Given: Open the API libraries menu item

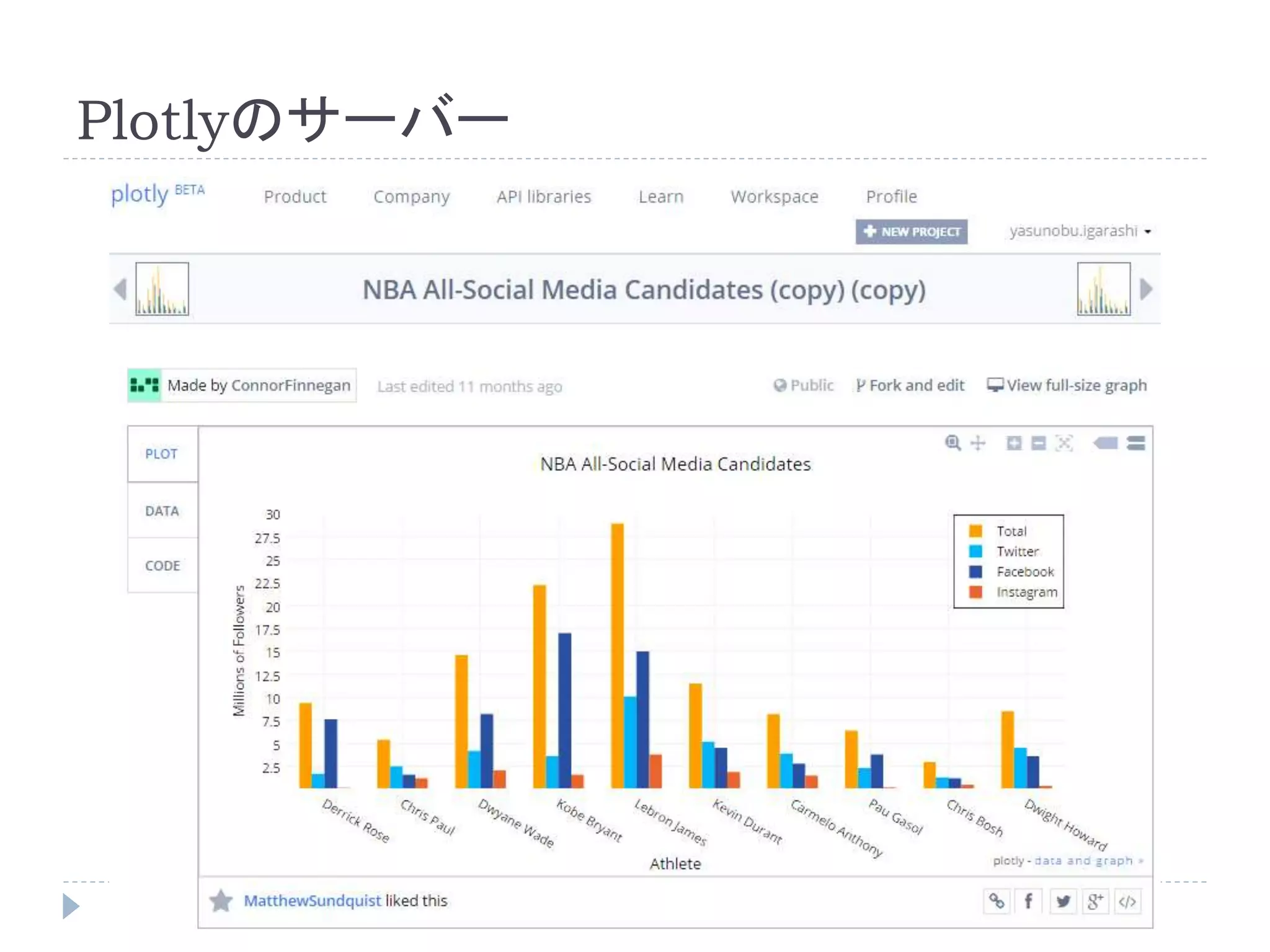Looking at the screenshot, I should [x=543, y=196].
